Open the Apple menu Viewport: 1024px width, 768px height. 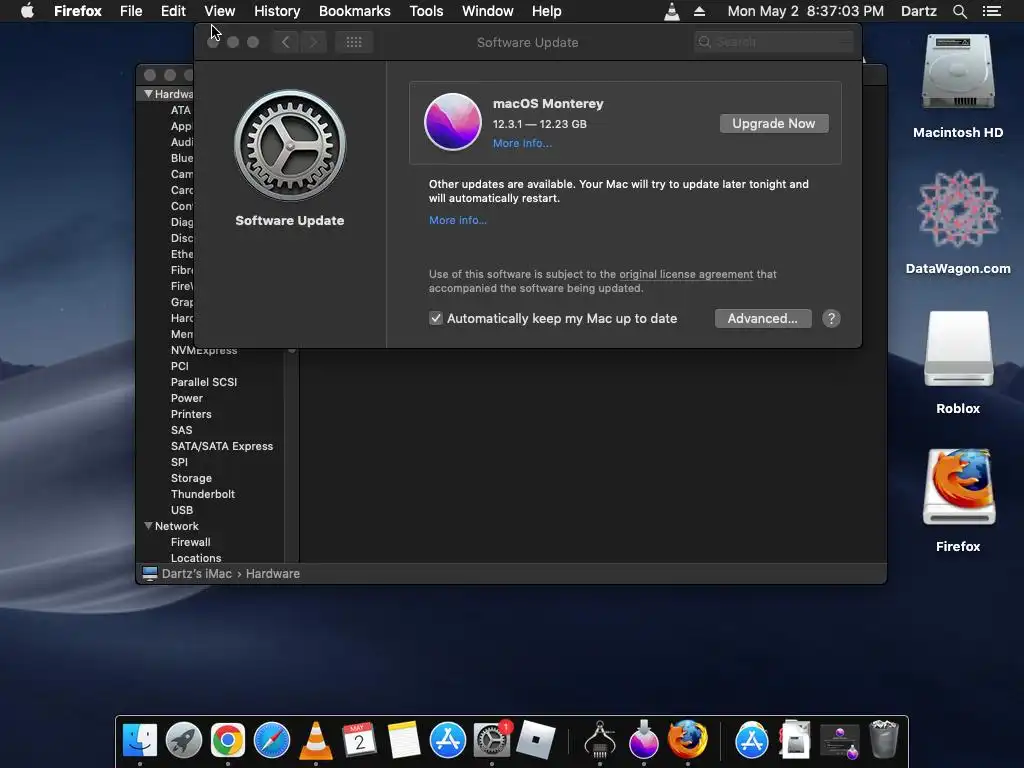tap(27, 11)
